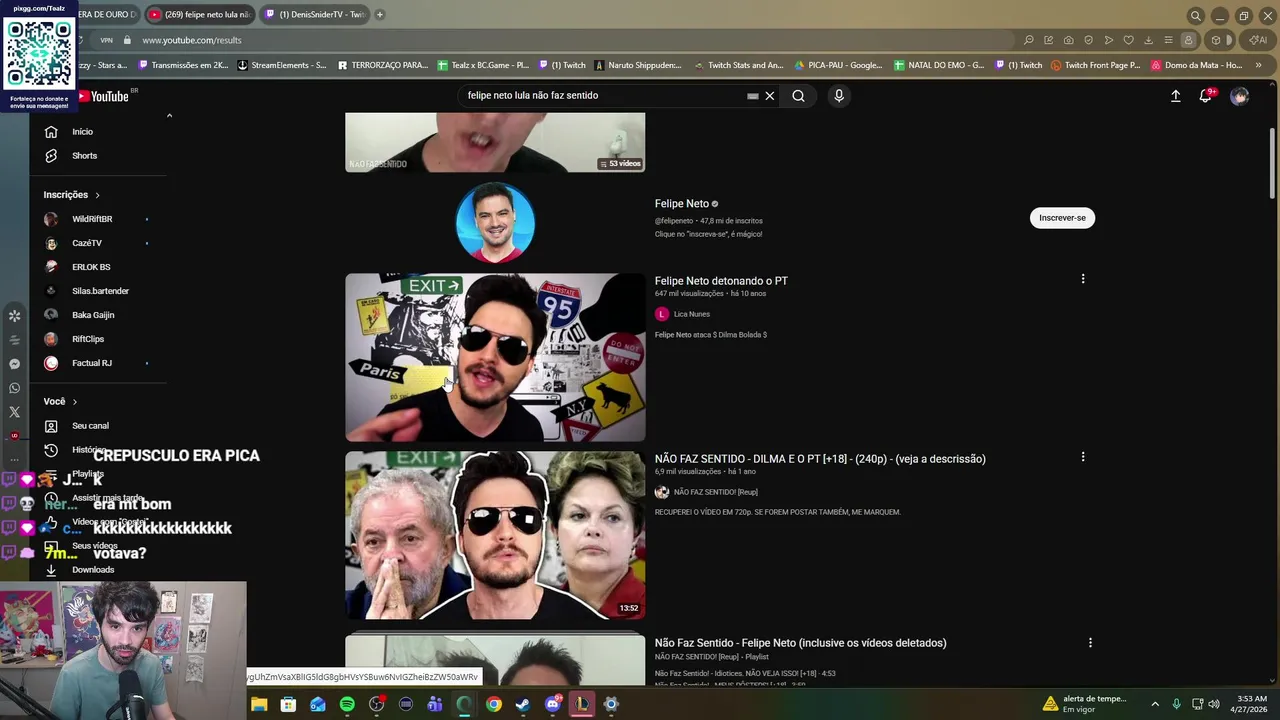Image resolution: width=1280 pixels, height=720 pixels.
Task: Show hidden system tray icons
Action: pyautogui.click(x=1155, y=704)
